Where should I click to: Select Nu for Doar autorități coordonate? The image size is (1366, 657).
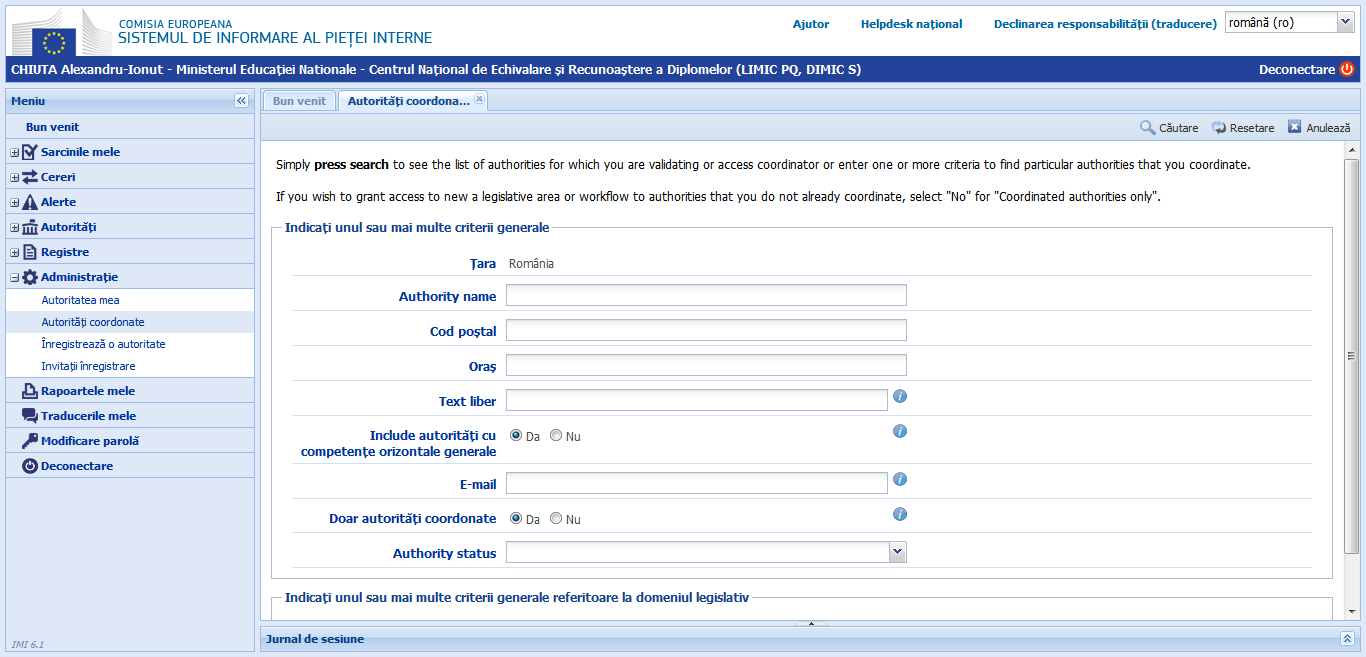coord(556,519)
